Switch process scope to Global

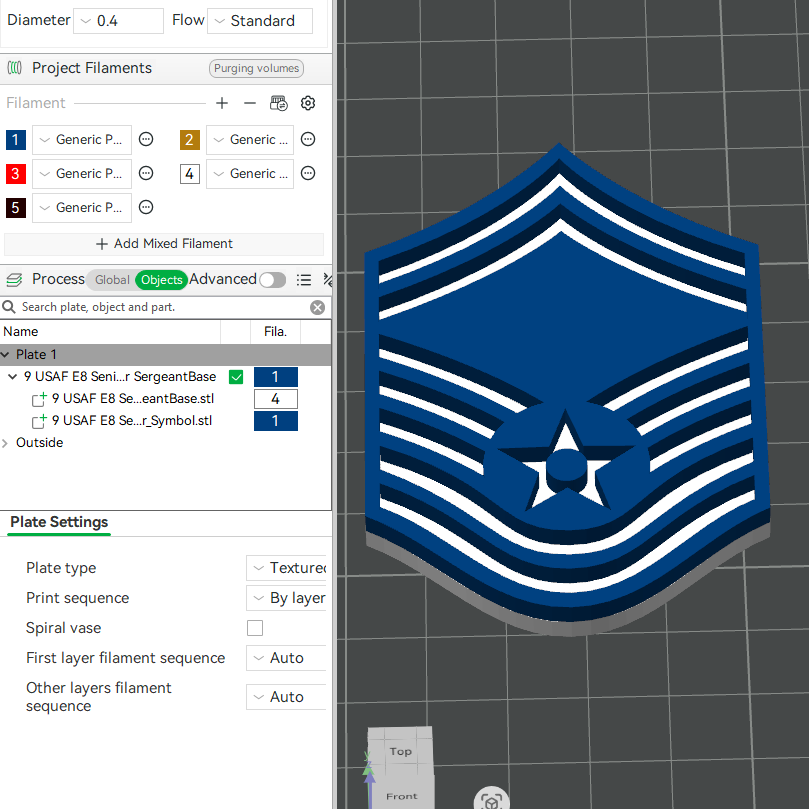[x=112, y=280]
